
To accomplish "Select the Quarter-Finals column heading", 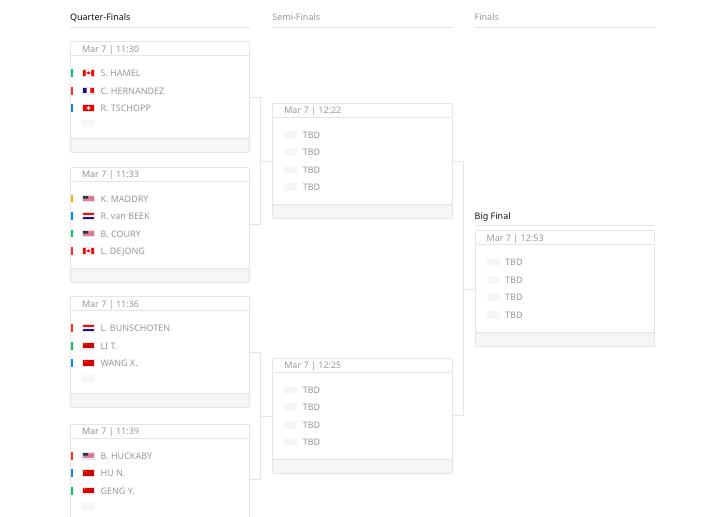I will pyautogui.click(x=100, y=17).
